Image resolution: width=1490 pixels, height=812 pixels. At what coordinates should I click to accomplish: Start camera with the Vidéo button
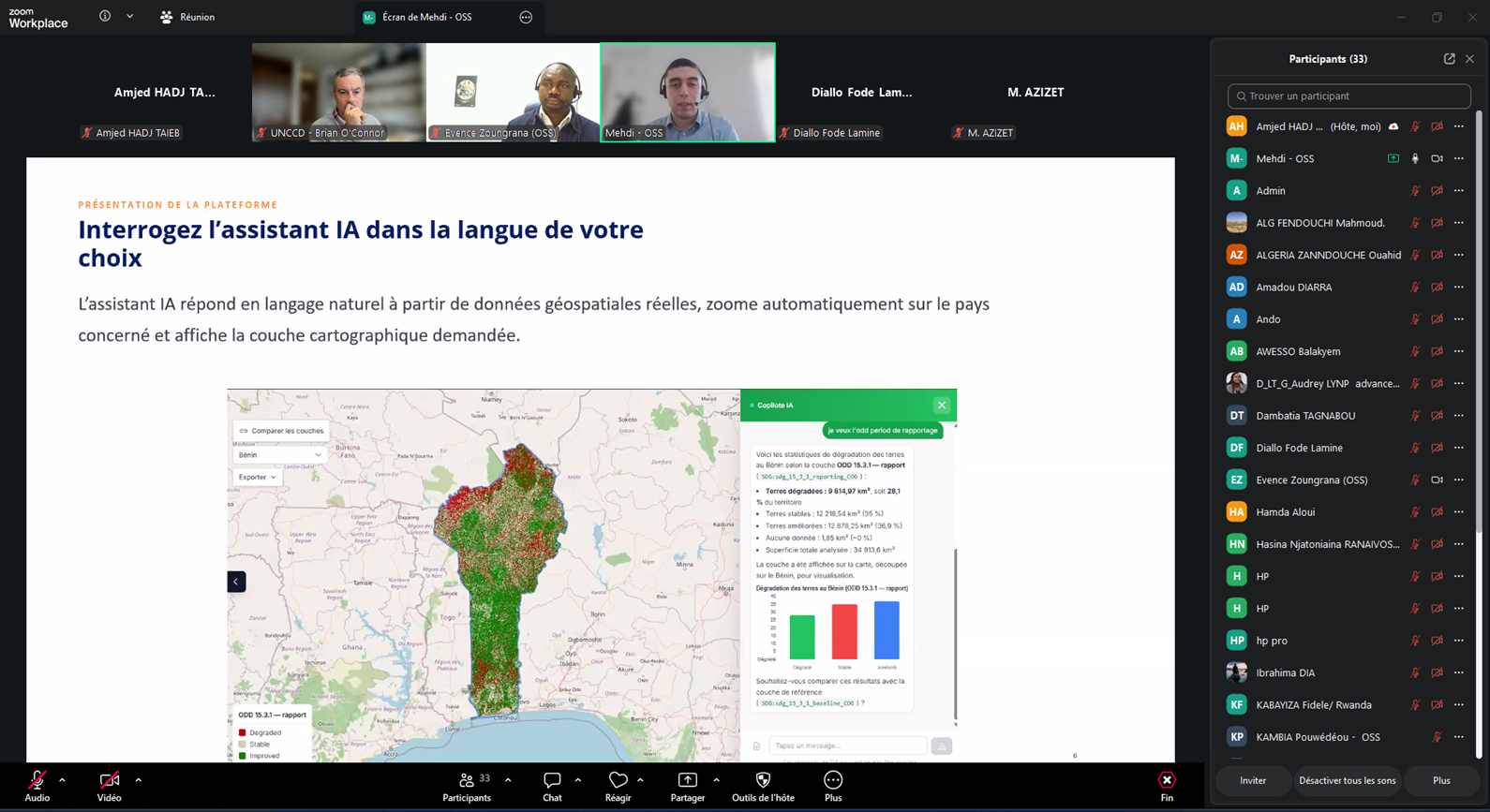(109, 786)
